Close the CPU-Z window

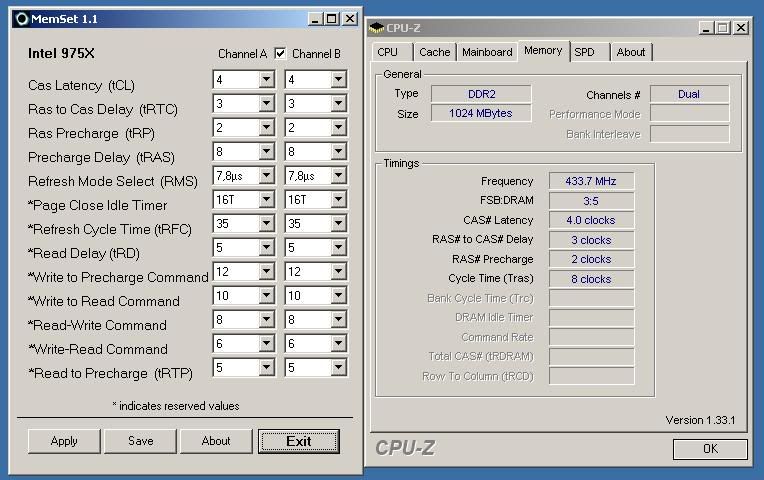coord(741,28)
